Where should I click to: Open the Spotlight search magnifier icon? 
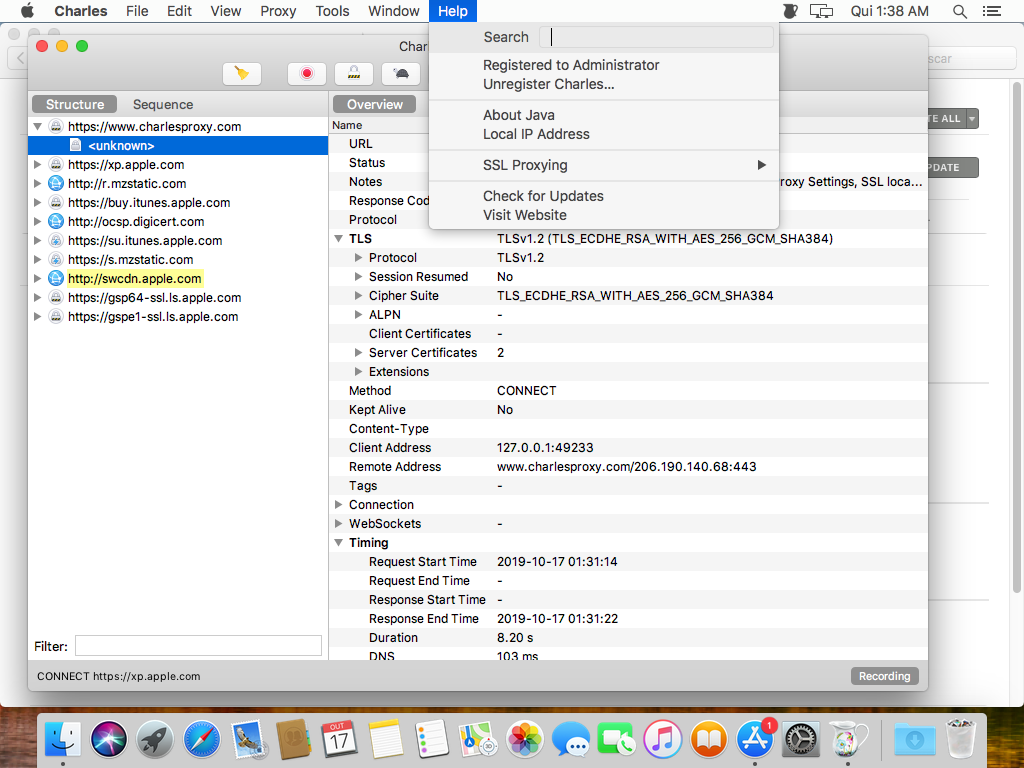959,11
